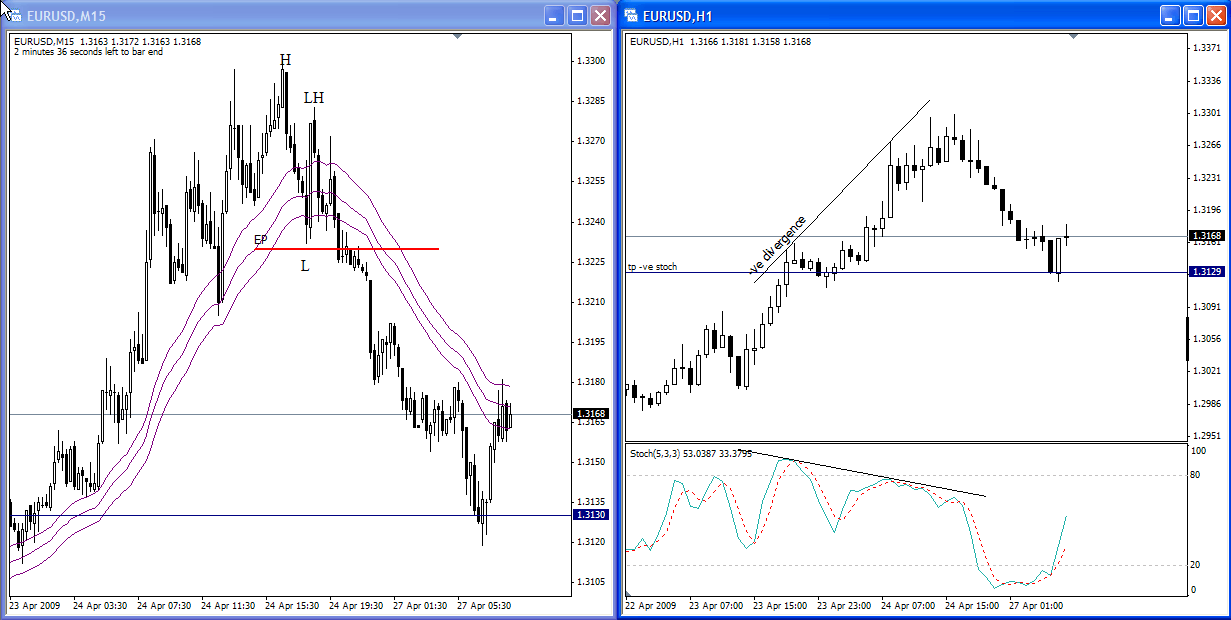Select the "LH" text label on M15 chart
This screenshot has height=620, width=1231.
tap(314, 98)
